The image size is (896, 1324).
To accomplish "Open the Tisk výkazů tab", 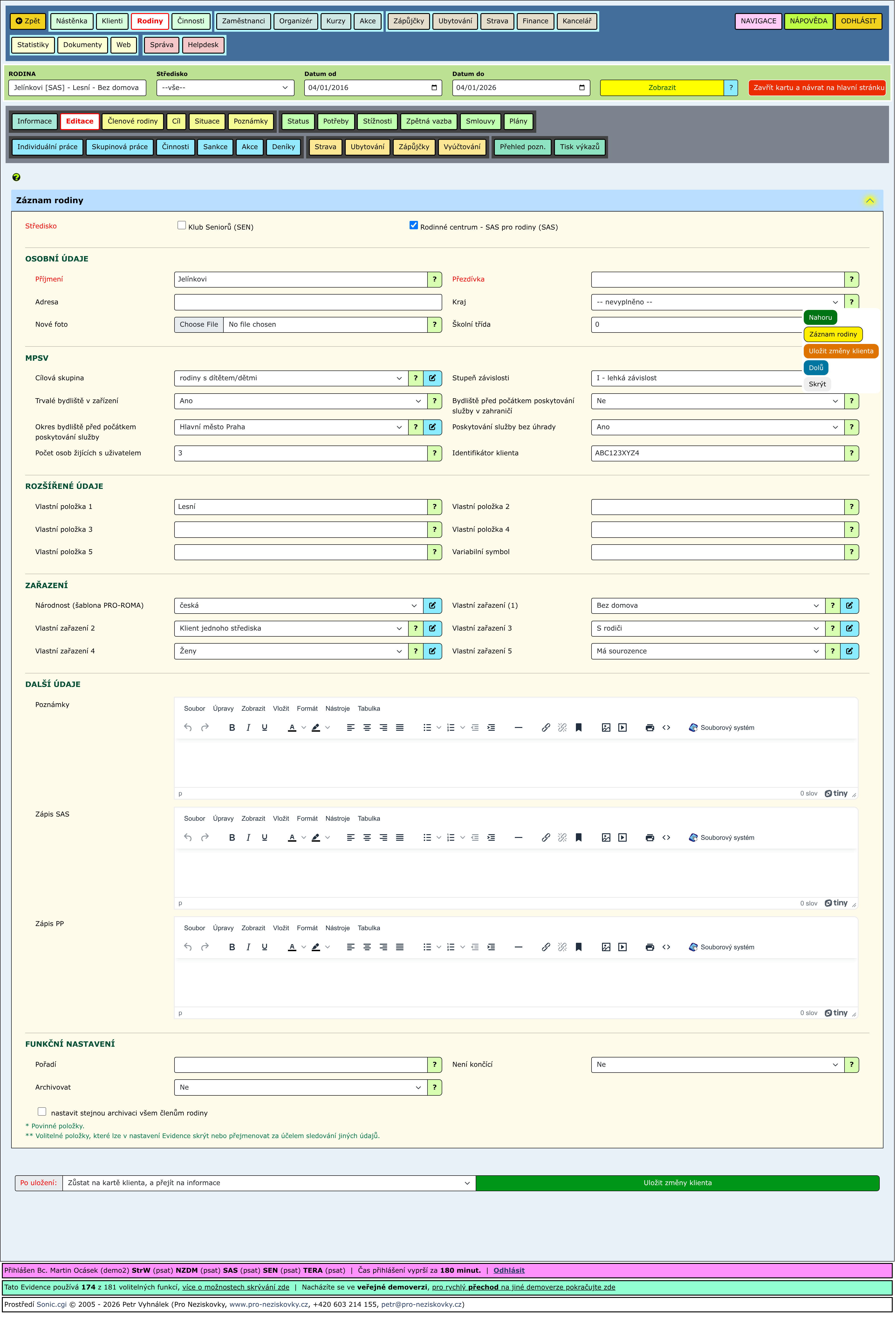I will point(580,147).
